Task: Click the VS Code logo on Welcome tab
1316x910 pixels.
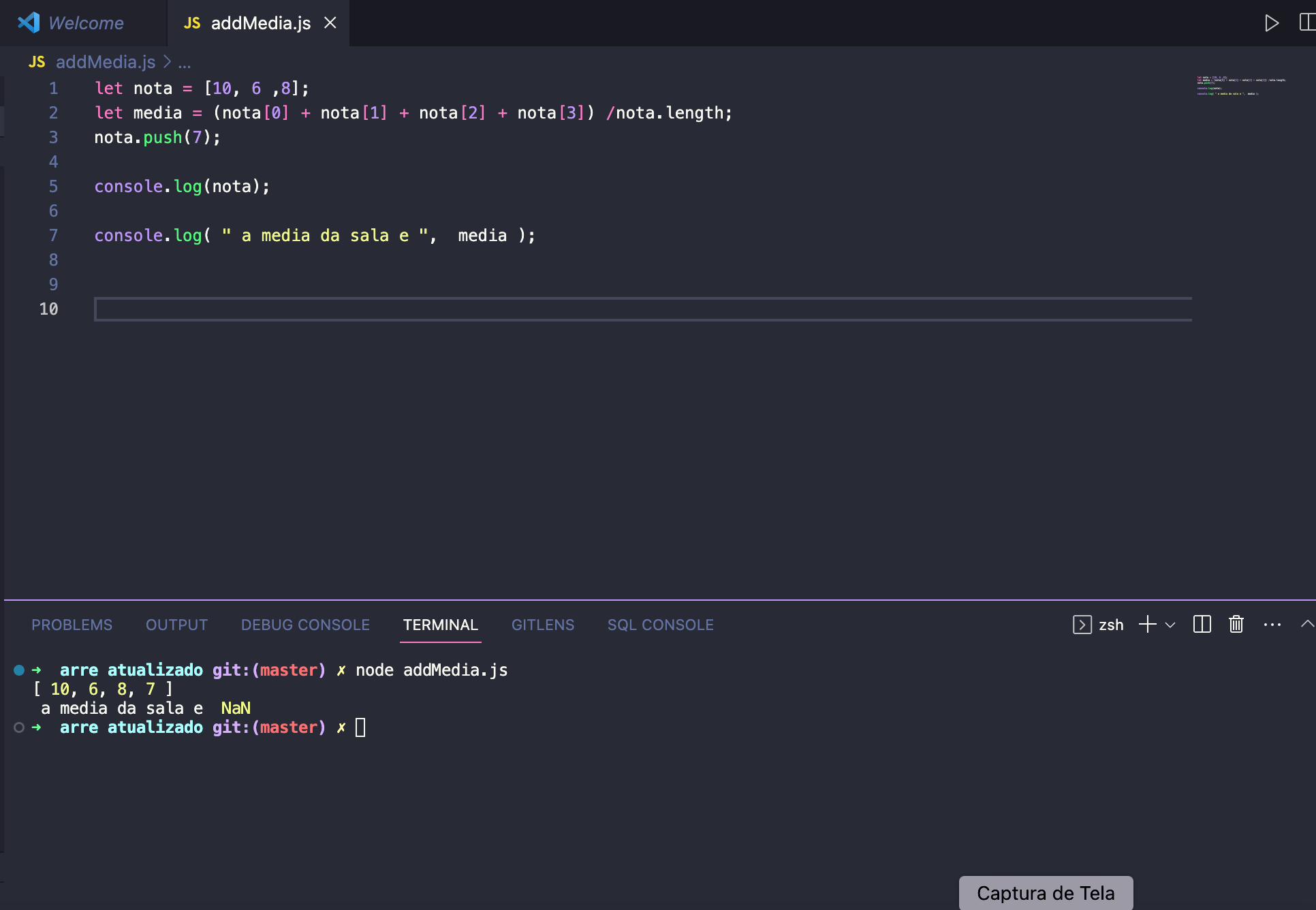Action: tap(29, 23)
